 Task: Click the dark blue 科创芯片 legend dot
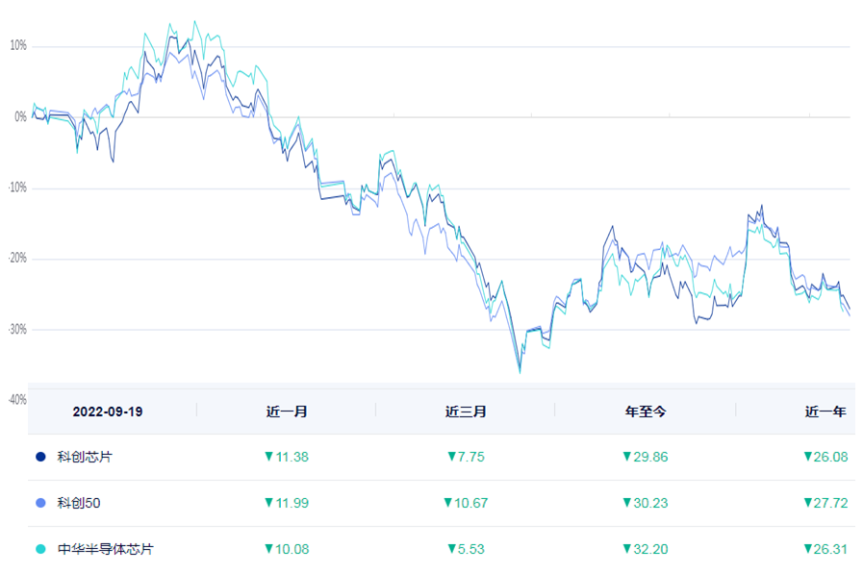coord(41,457)
